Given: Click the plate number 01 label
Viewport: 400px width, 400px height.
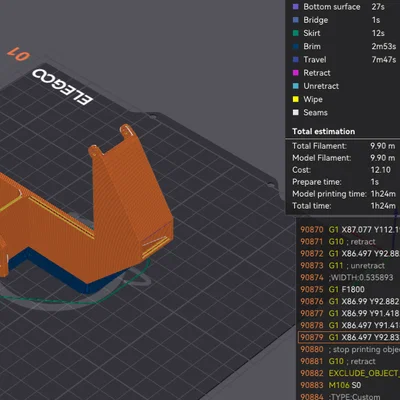Looking at the screenshot, I should click(19, 54).
